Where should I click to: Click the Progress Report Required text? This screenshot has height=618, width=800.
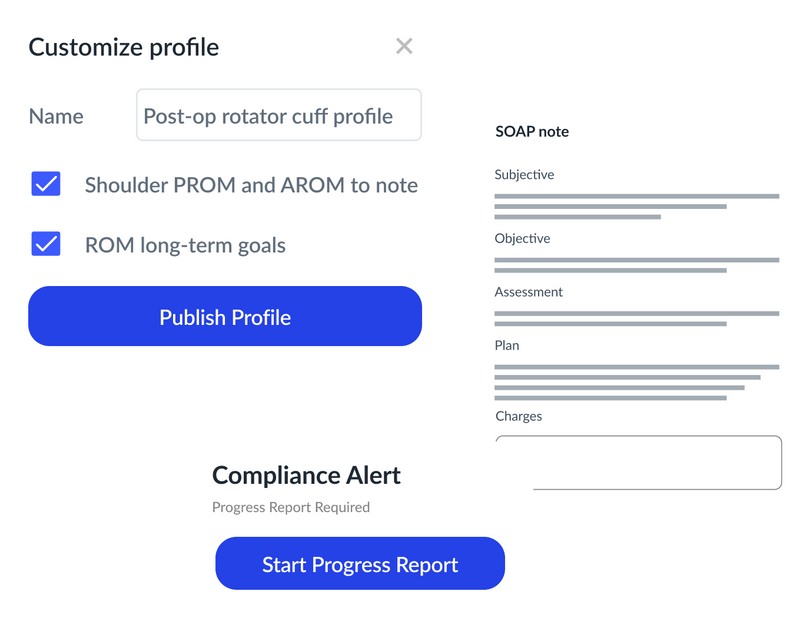tap(289, 507)
